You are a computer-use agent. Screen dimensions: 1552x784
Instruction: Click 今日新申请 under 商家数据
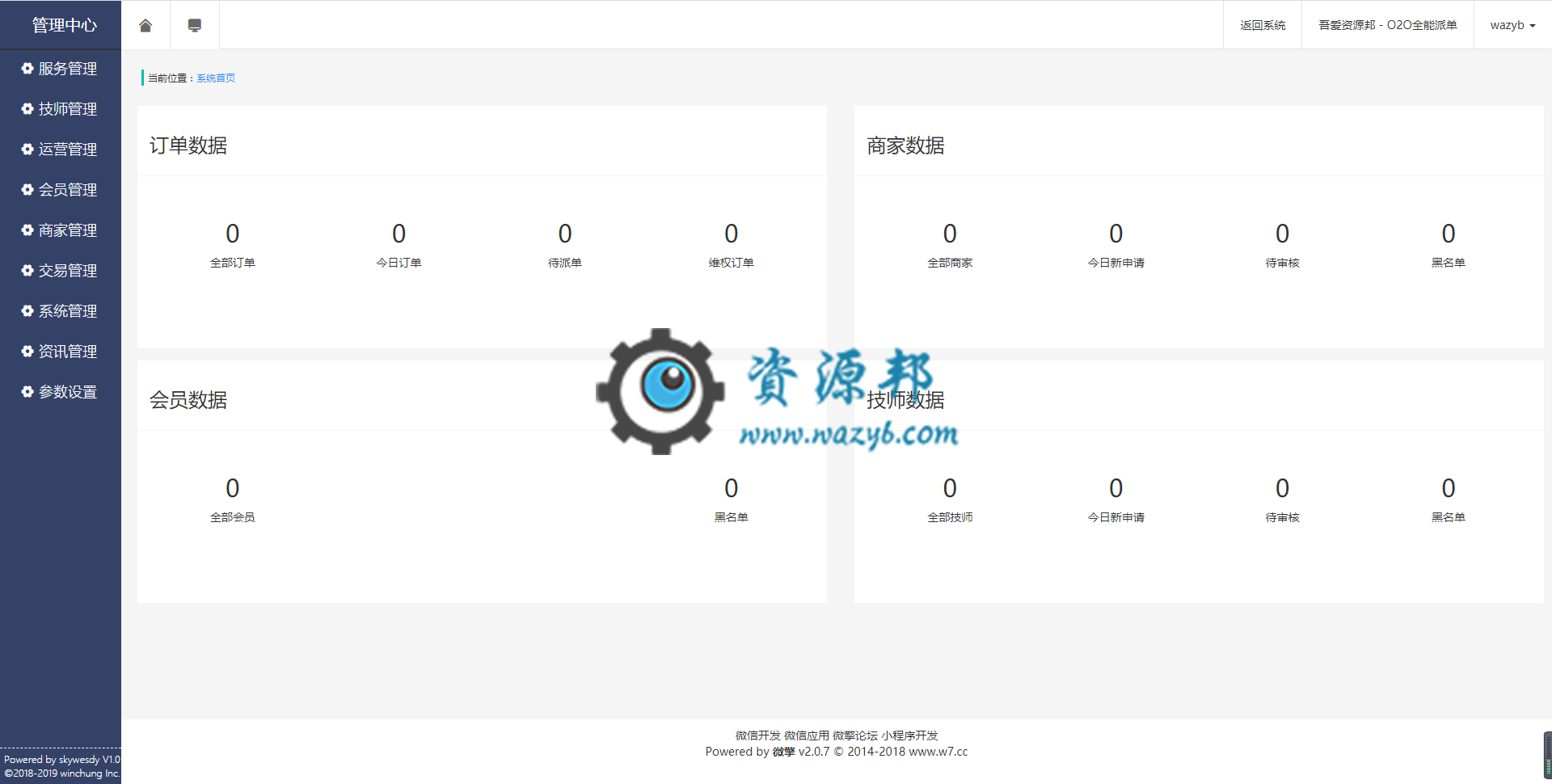(x=1116, y=263)
